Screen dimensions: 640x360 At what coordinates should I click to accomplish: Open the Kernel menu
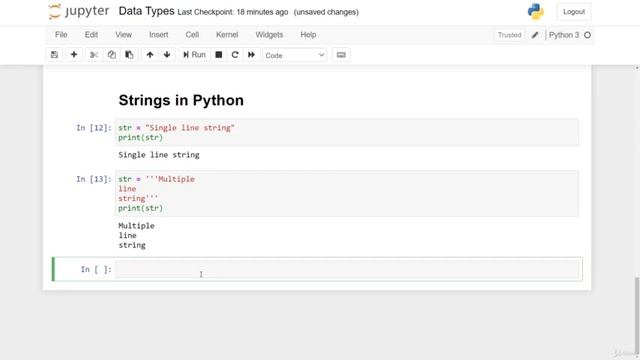[227, 35]
